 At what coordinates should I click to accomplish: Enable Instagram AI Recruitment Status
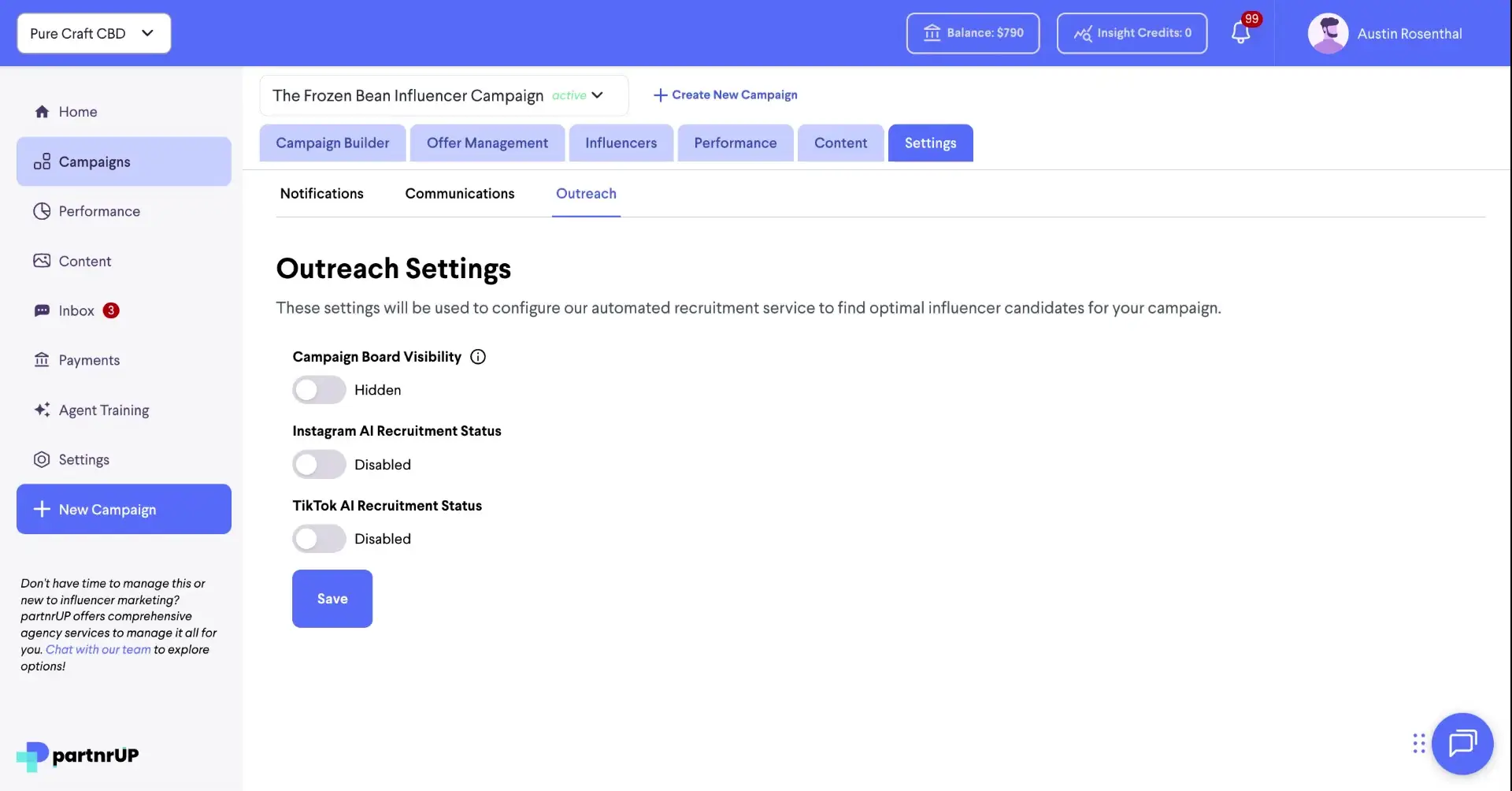coord(318,464)
